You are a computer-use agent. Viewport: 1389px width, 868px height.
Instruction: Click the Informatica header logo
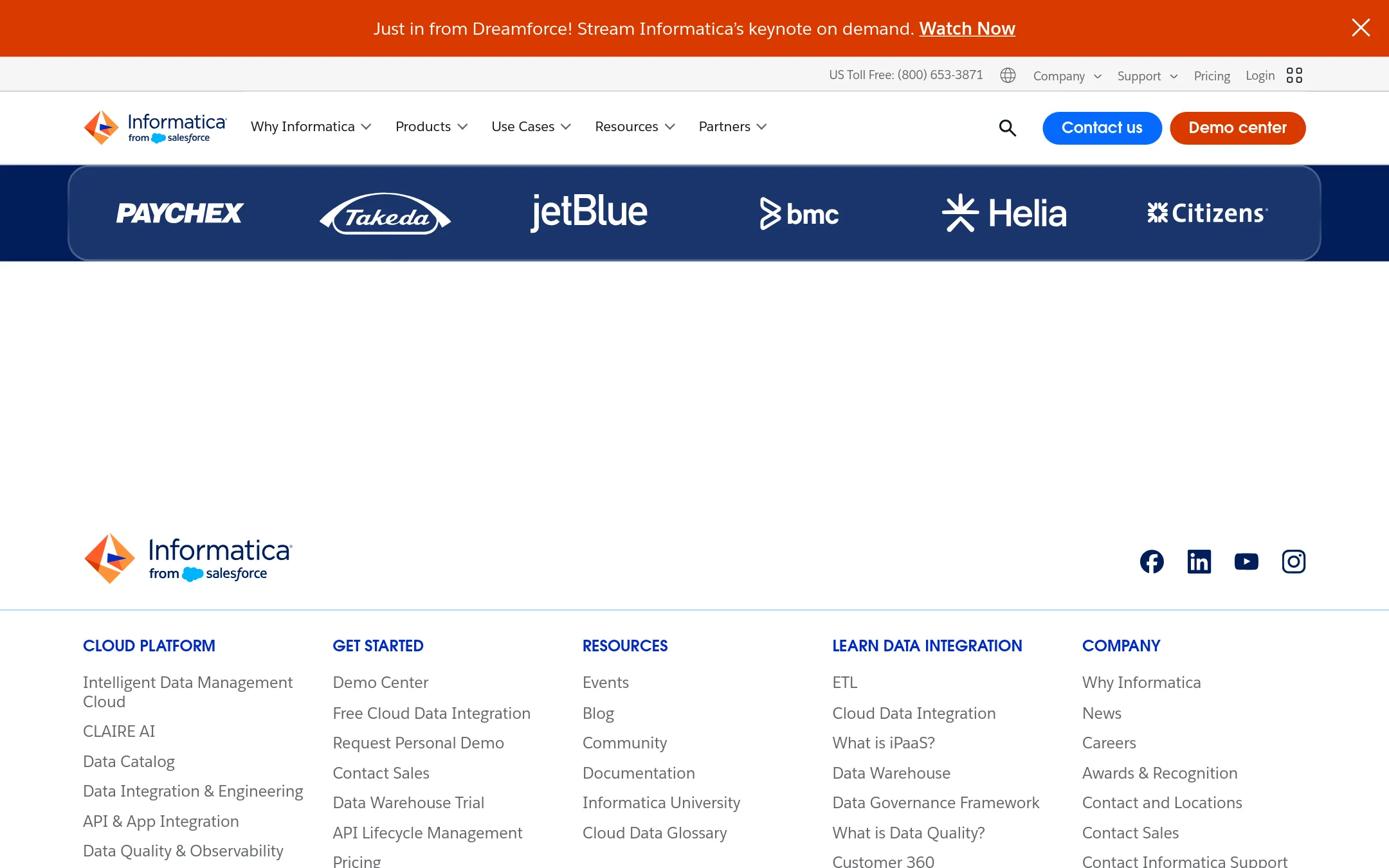[155, 127]
